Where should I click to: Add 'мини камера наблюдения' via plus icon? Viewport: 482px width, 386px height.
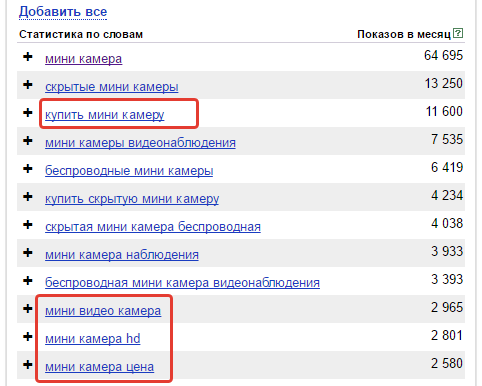pos(28,253)
